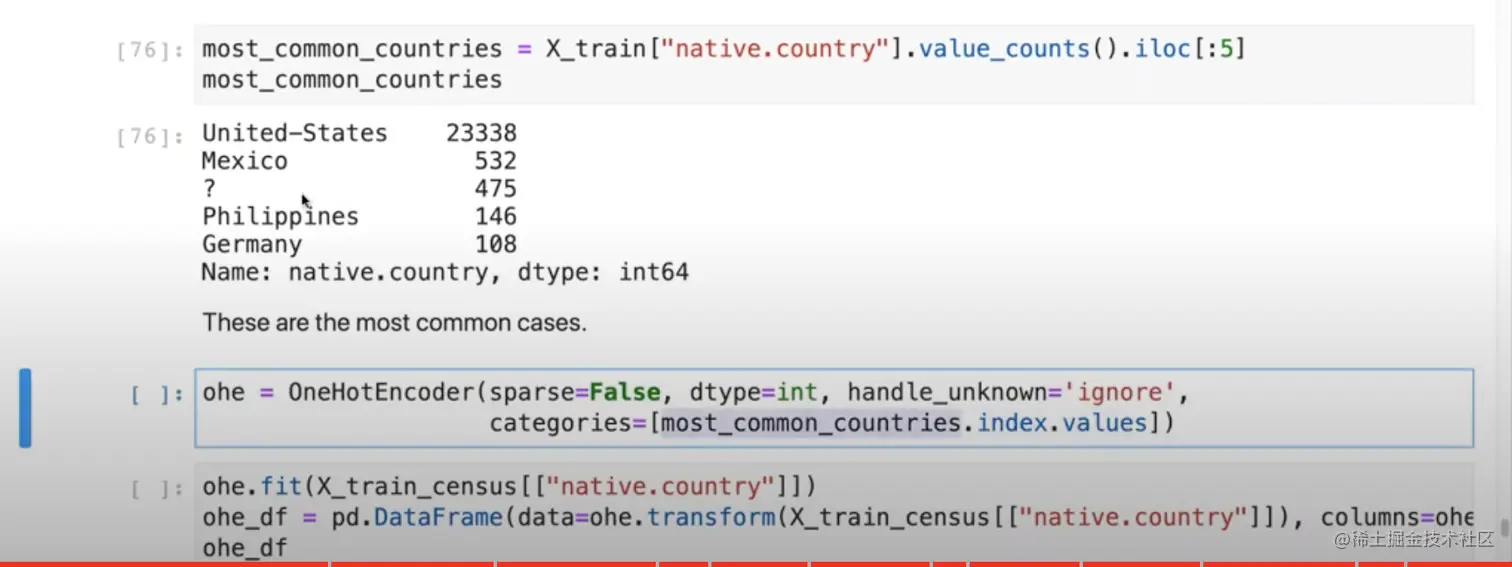Viewport: 1512px width, 567px height.
Task: Click the first code cell defining most_common_countries
Action: click(834, 64)
